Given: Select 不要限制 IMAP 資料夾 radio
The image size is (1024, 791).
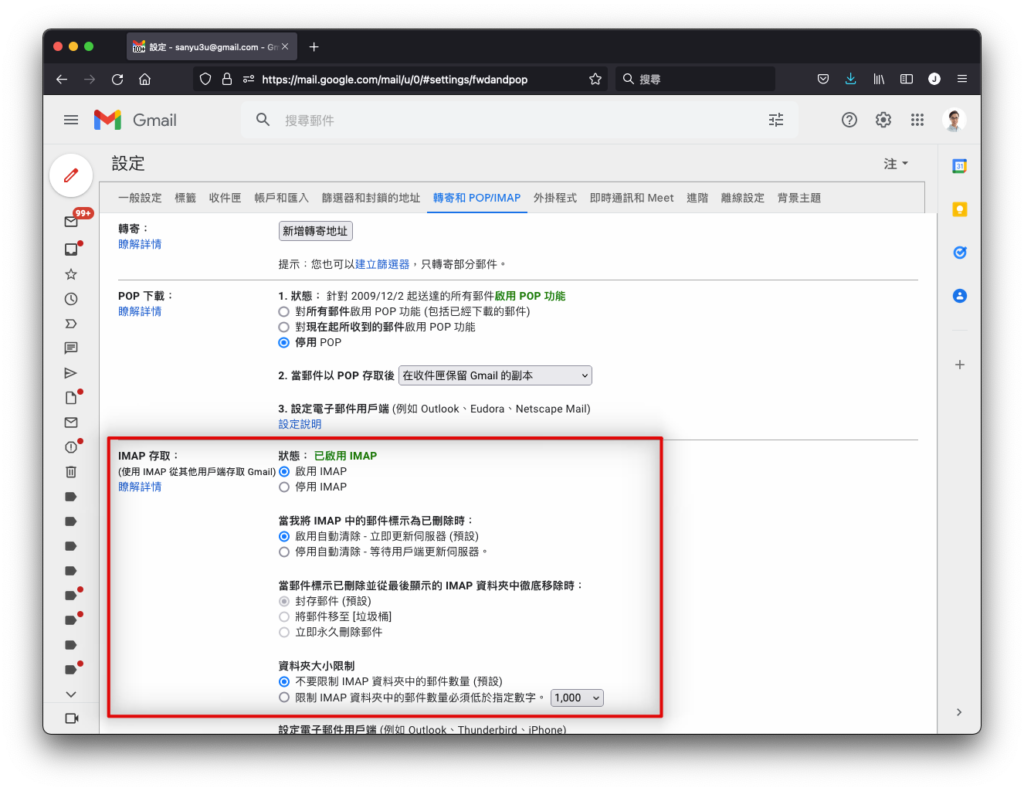Looking at the screenshot, I should 284,681.
